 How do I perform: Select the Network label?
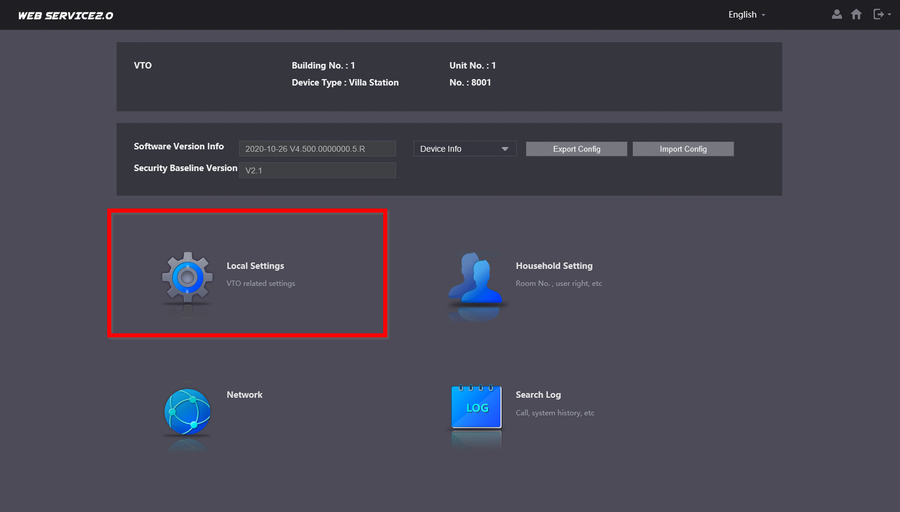tap(244, 395)
